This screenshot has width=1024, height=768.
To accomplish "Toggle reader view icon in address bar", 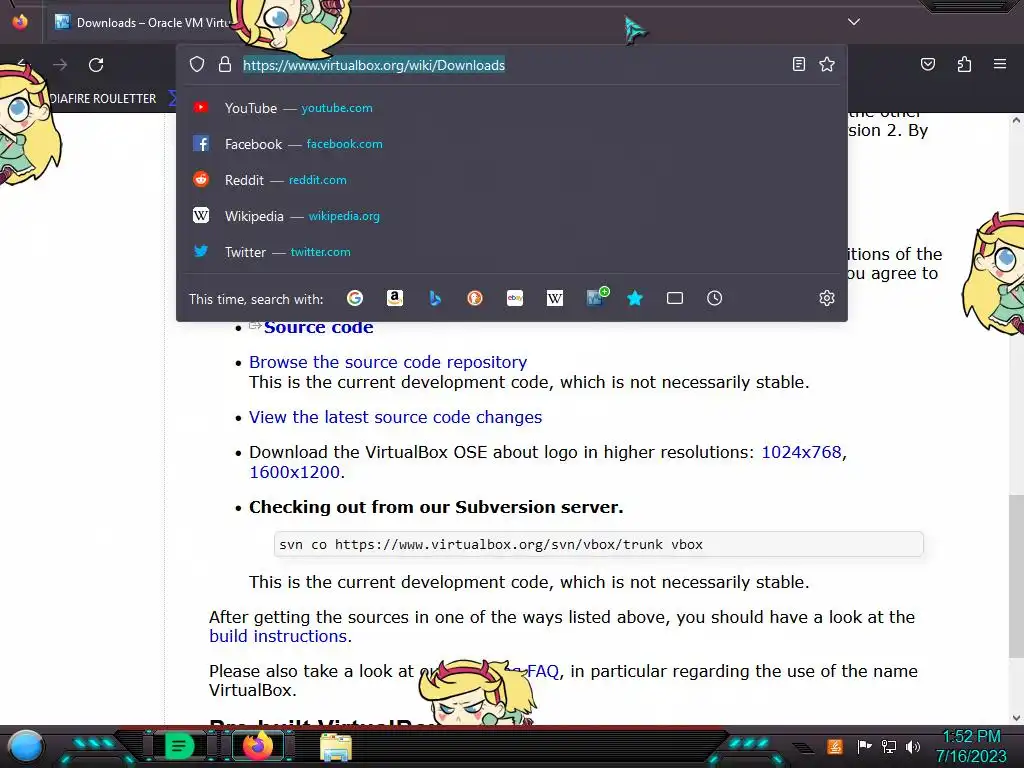I will tap(799, 64).
